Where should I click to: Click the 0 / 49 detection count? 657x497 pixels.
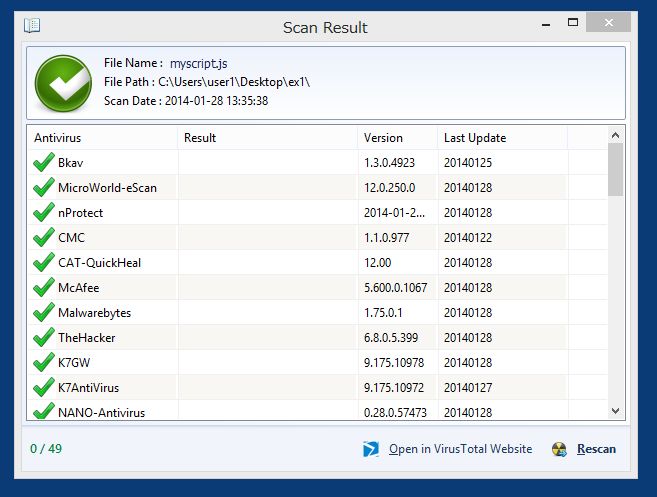coord(46,449)
